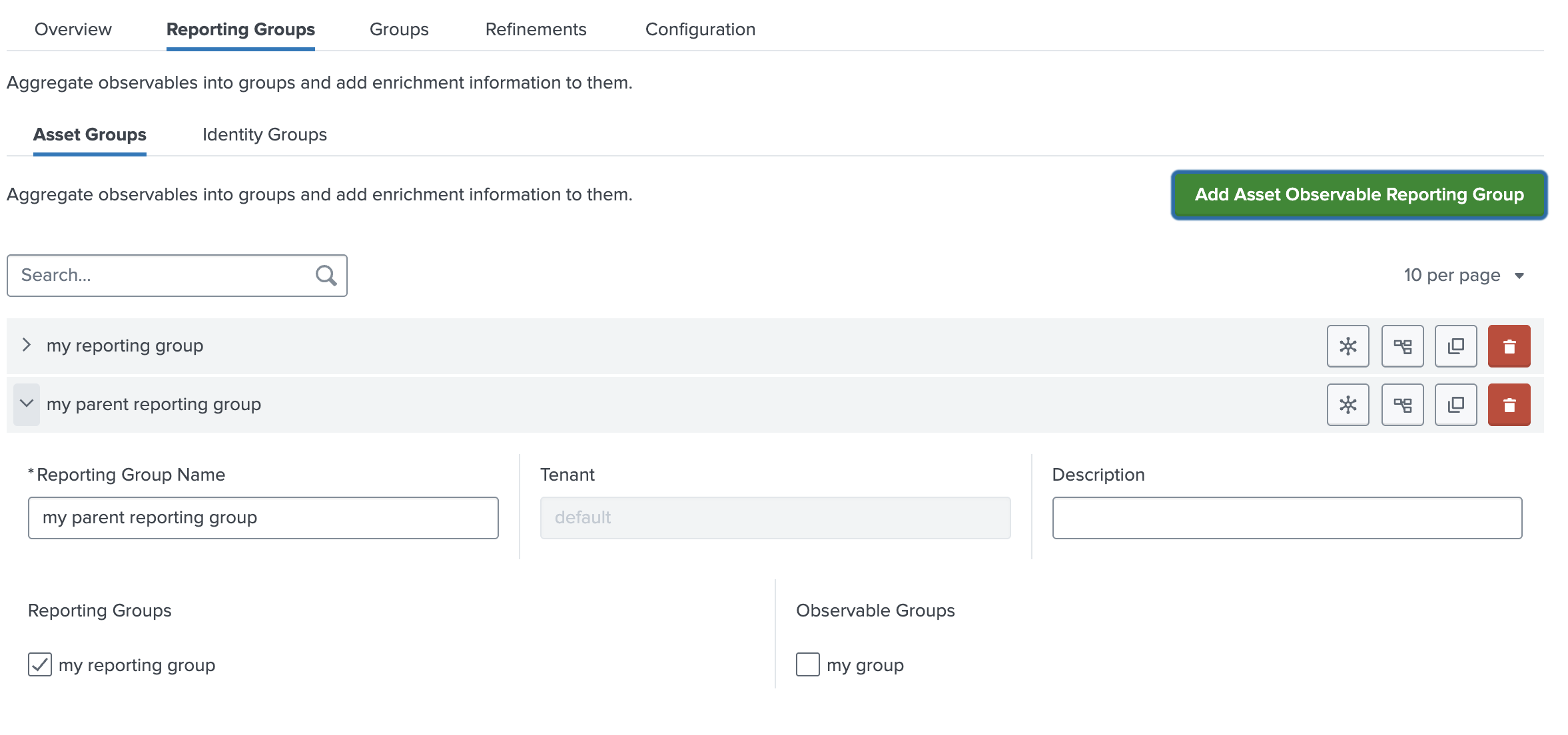Open the Refinements tab
This screenshot has width=1568, height=735.
click(x=535, y=29)
